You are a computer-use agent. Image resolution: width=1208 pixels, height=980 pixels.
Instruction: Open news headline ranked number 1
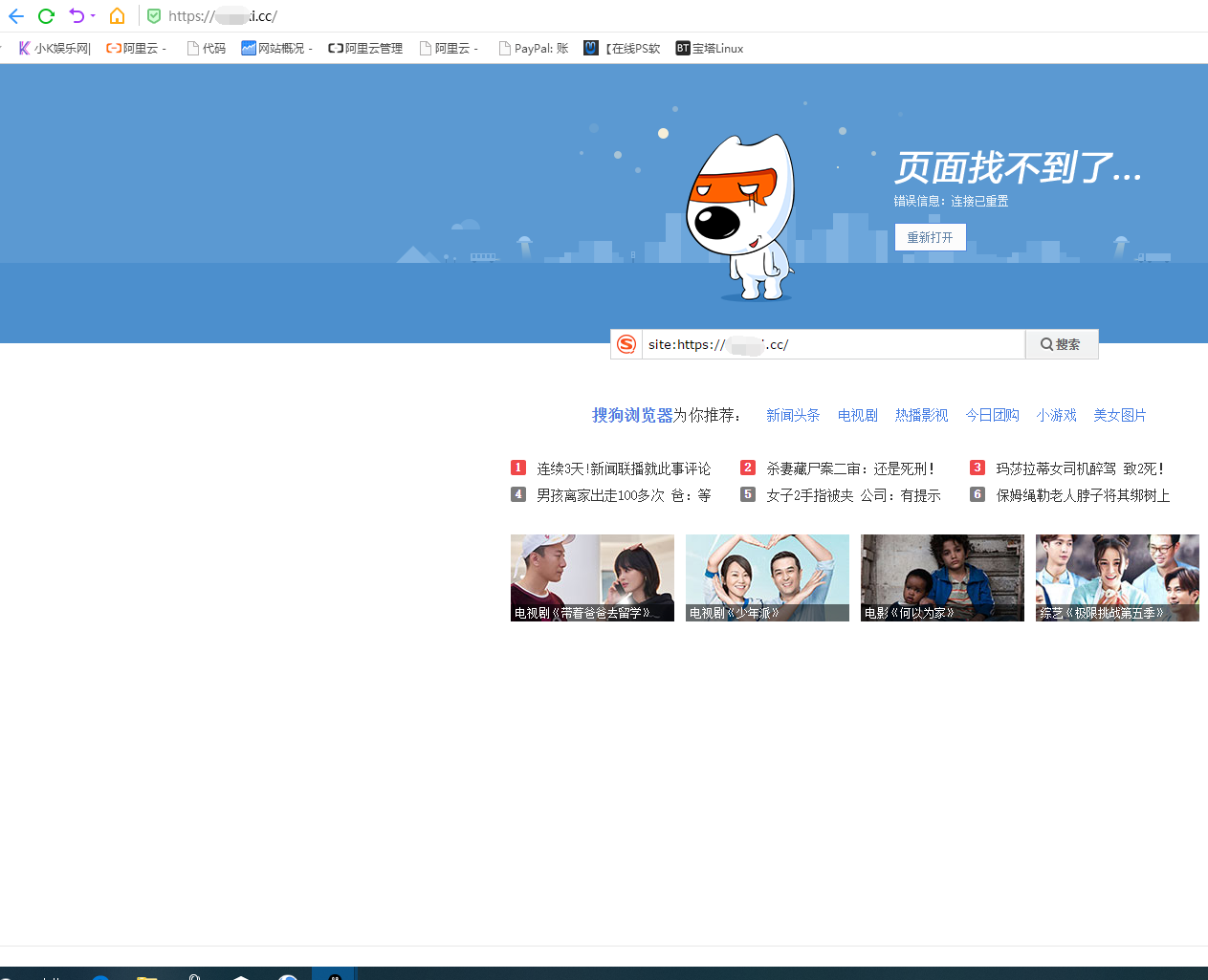[623, 468]
